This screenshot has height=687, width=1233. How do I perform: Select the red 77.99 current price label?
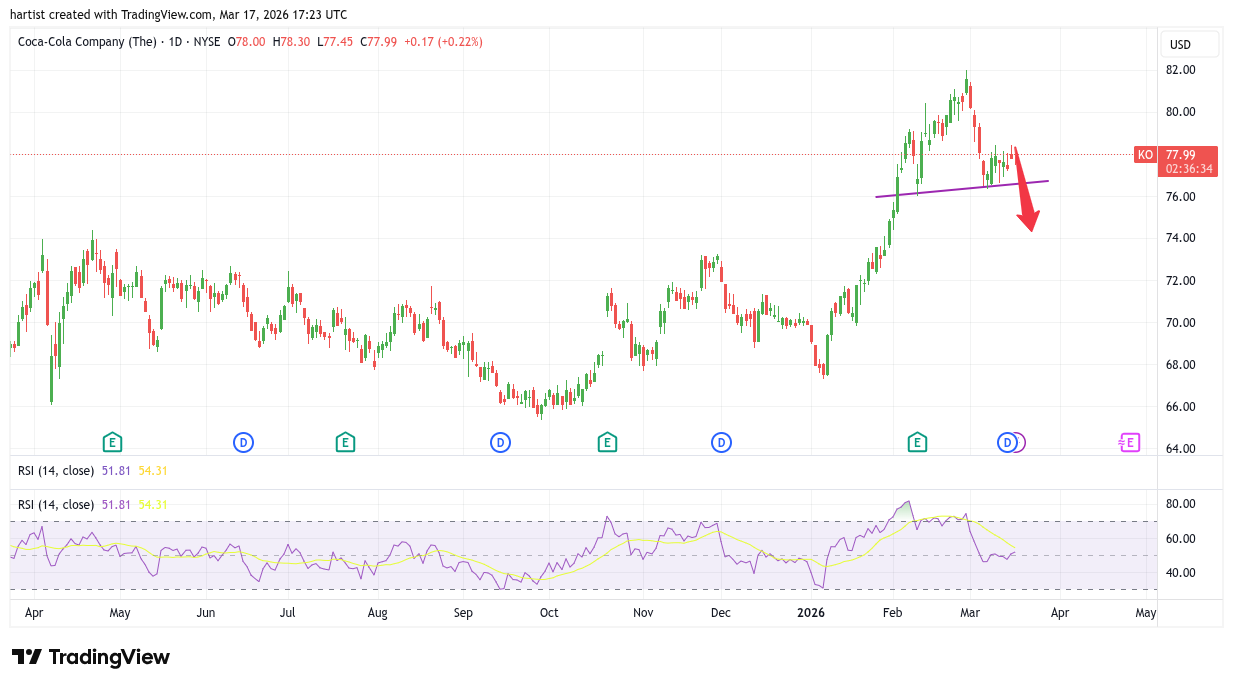[x=1189, y=155]
